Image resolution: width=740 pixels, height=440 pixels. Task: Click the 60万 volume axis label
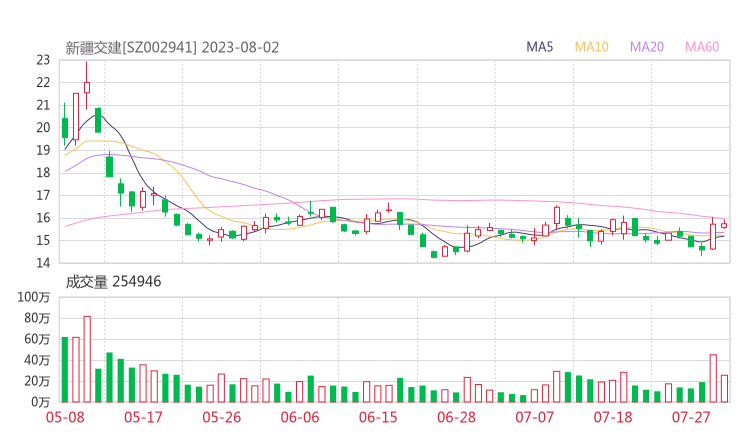pos(37,339)
